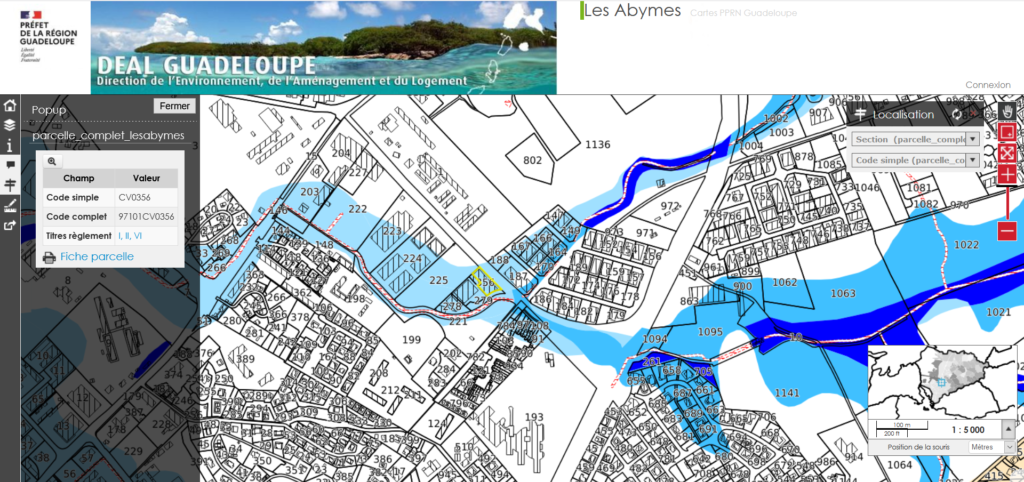
Task: Click the zoom slider bar between plus and minus
Action: (1006, 202)
